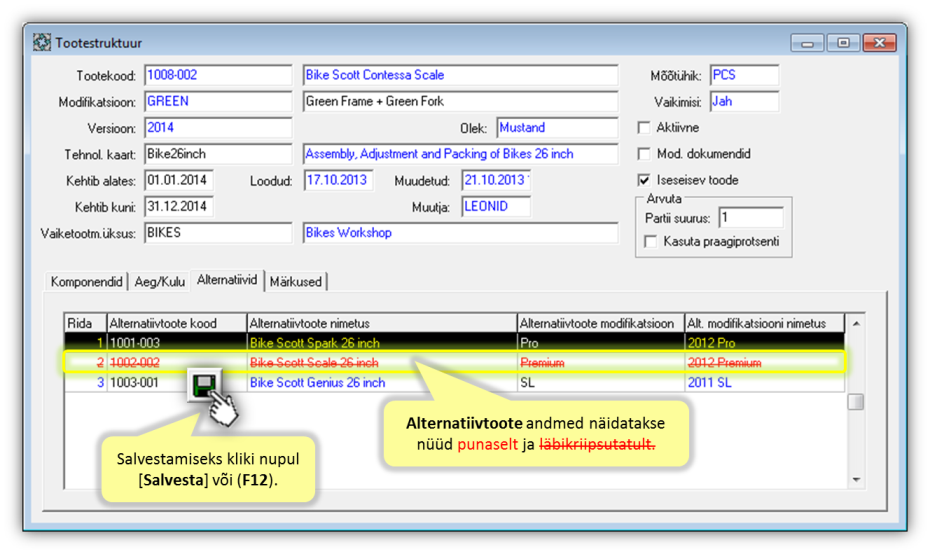This screenshot has width=930, height=554.
Task: Click the Loodud date field 17.10.2013
Action: tap(338, 180)
